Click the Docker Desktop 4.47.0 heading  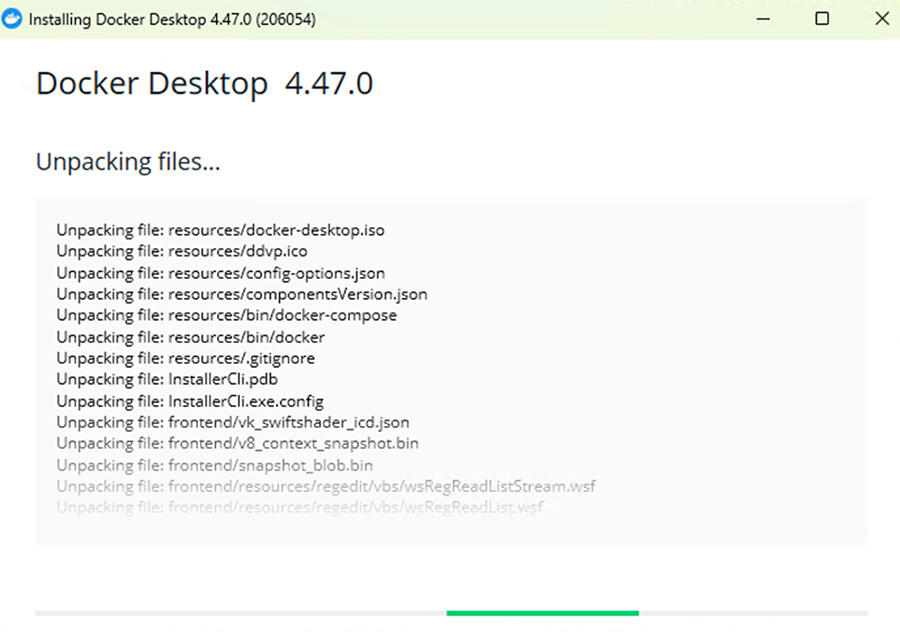click(204, 84)
